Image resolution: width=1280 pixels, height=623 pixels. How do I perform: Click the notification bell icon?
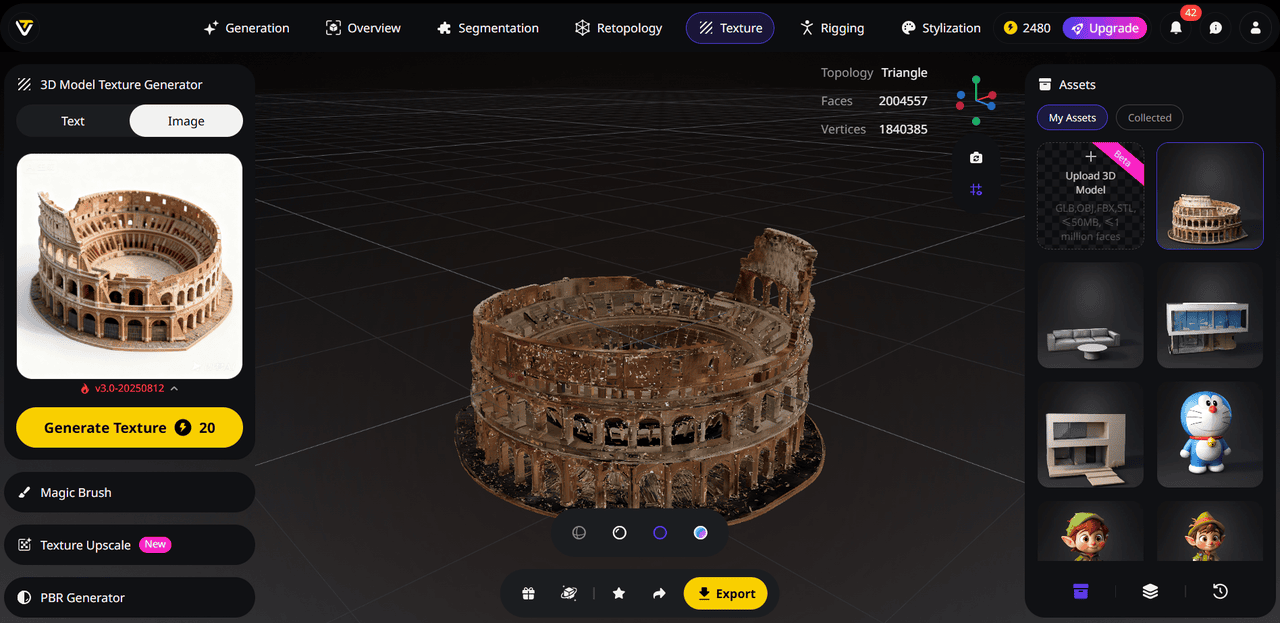[x=1176, y=28]
